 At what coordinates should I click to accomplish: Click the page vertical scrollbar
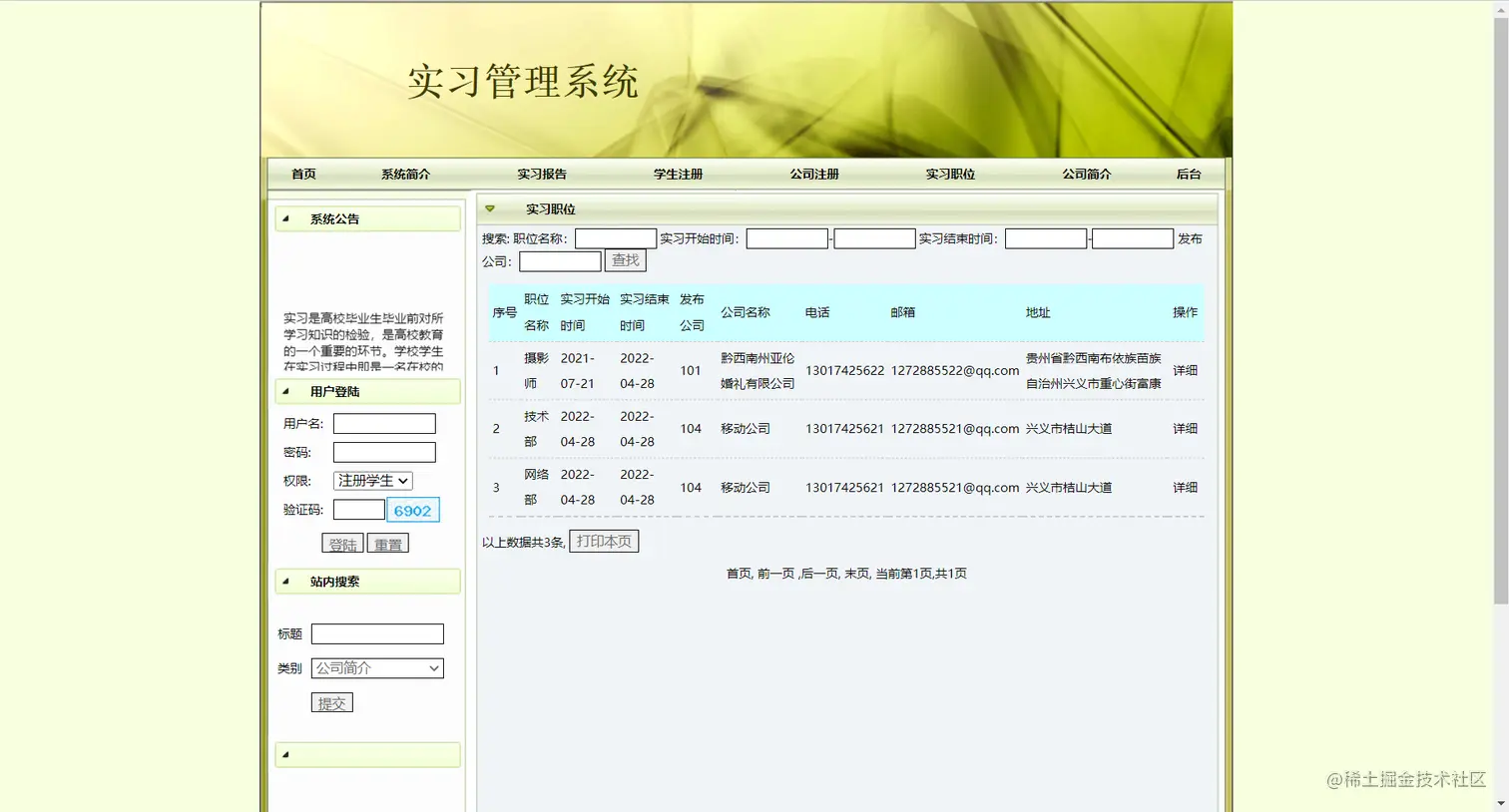coord(1501,309)
